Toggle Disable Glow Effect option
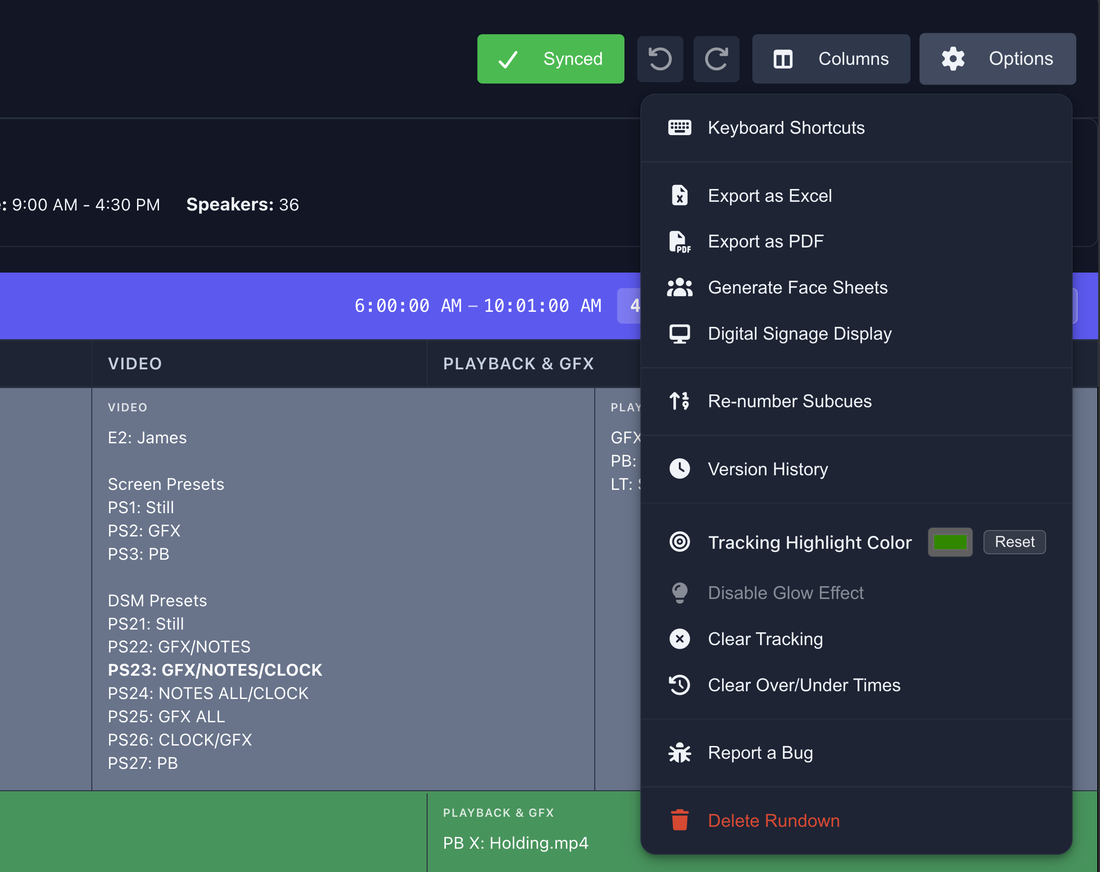1100x872 pixels. (x=856, y=593)
